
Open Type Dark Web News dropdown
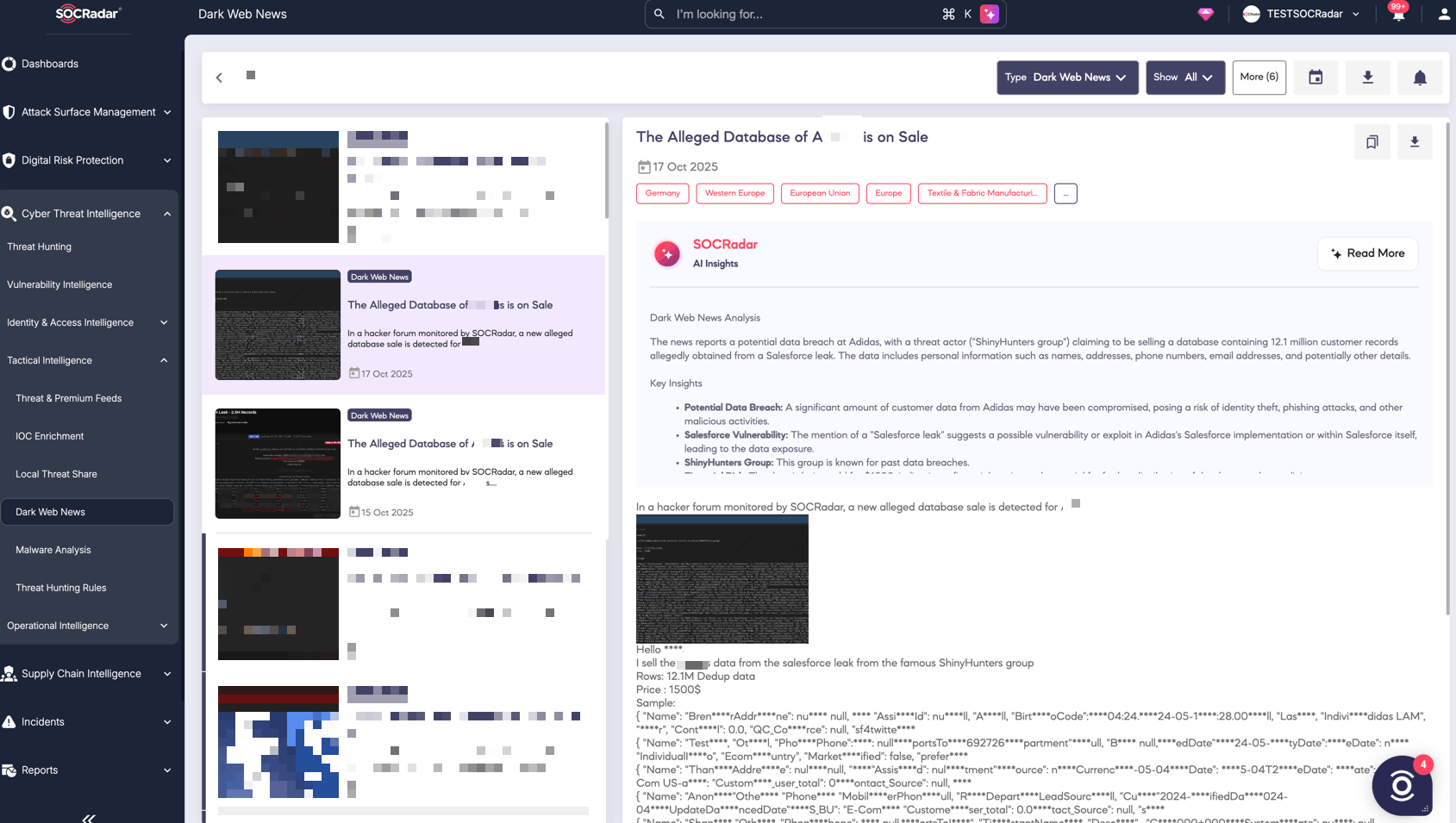click(1067, 78)
